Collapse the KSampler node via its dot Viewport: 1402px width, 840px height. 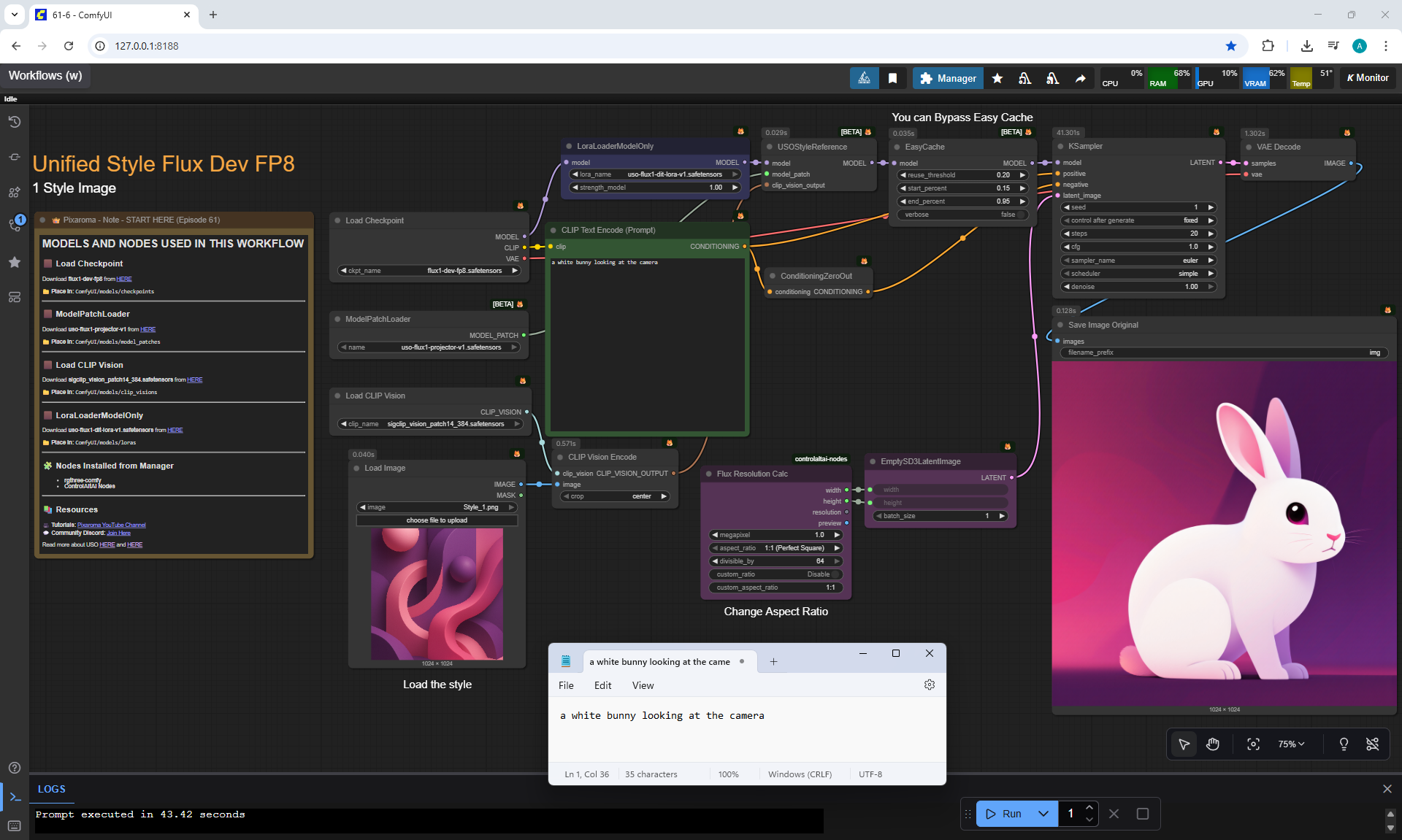[1060, 146]
